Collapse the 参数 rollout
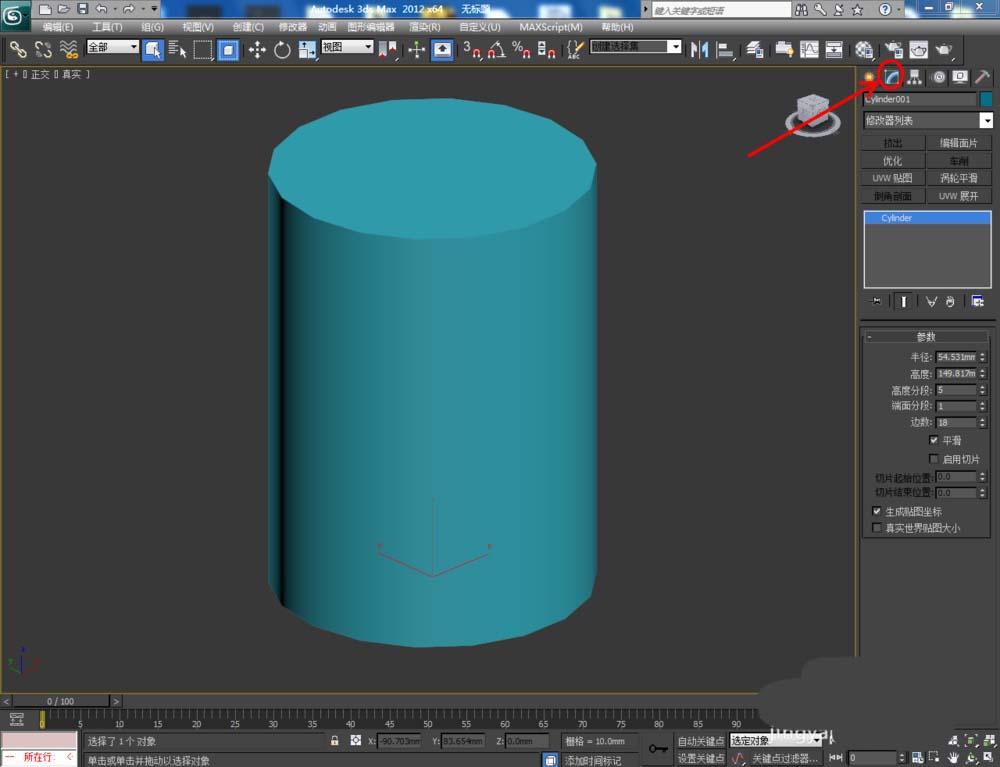Image resolution: width=1000 pixels, height=767 pixels. click(926, 337)
